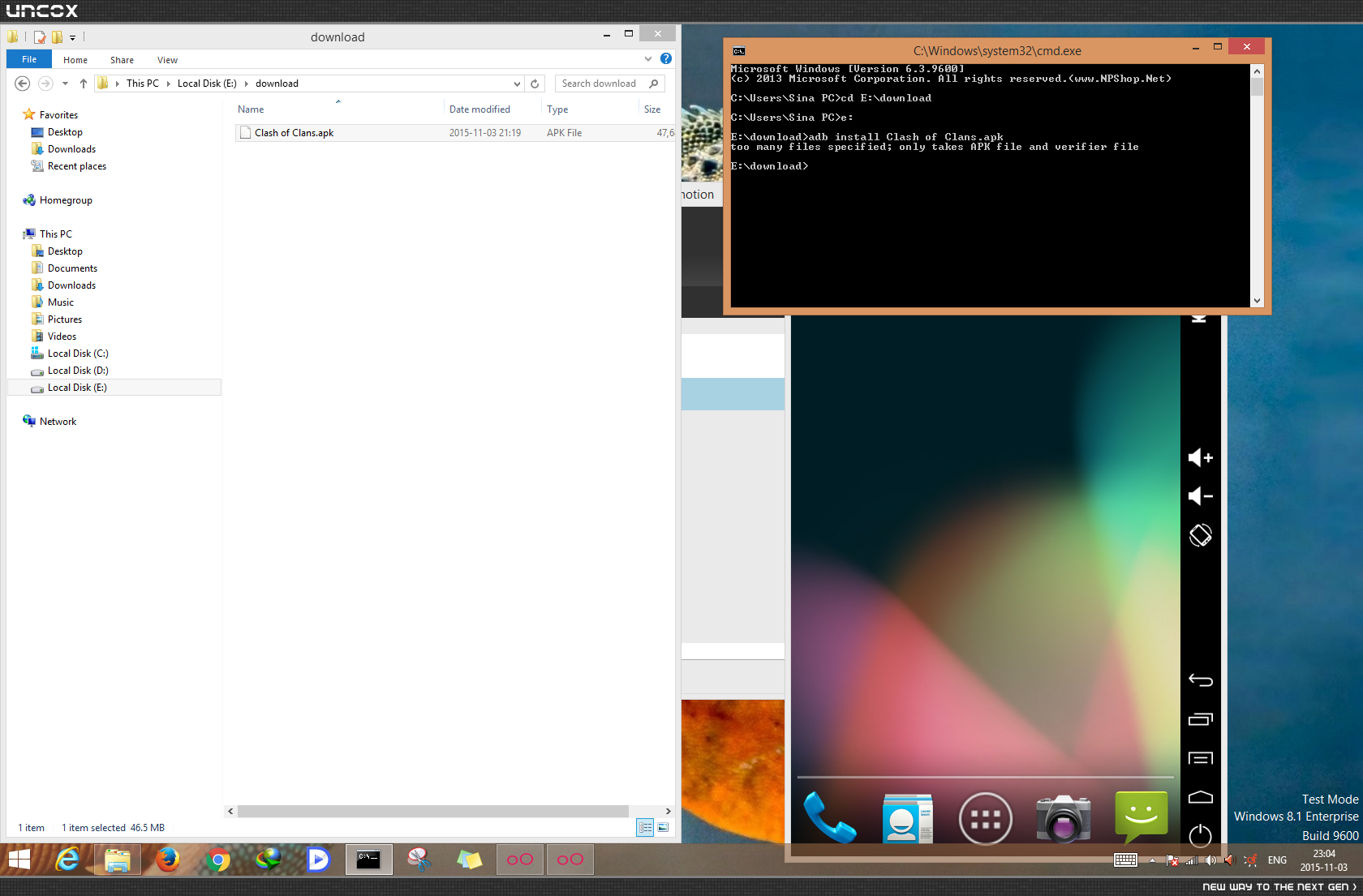Refresh the download folder

pos(535,84)
